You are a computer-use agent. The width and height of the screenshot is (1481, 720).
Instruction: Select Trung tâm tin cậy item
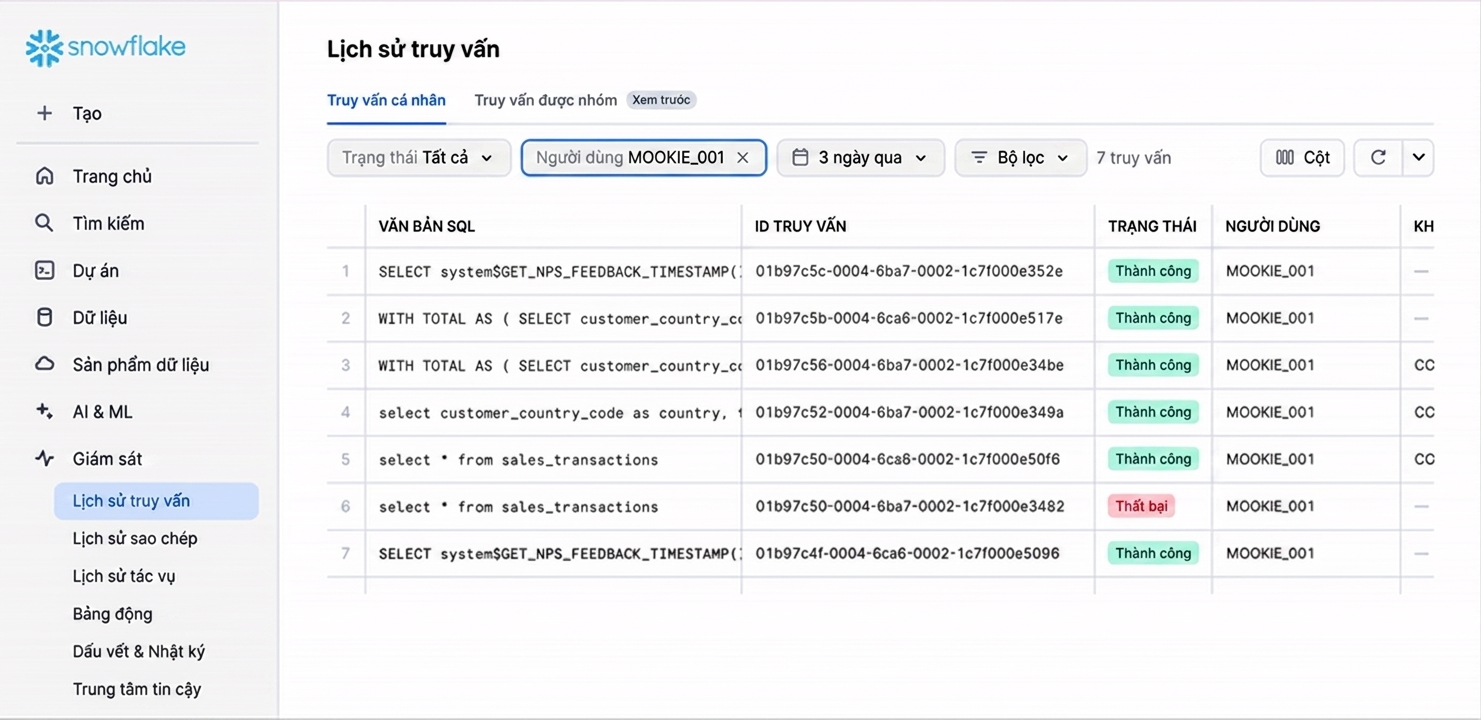(x=137, y=689)
